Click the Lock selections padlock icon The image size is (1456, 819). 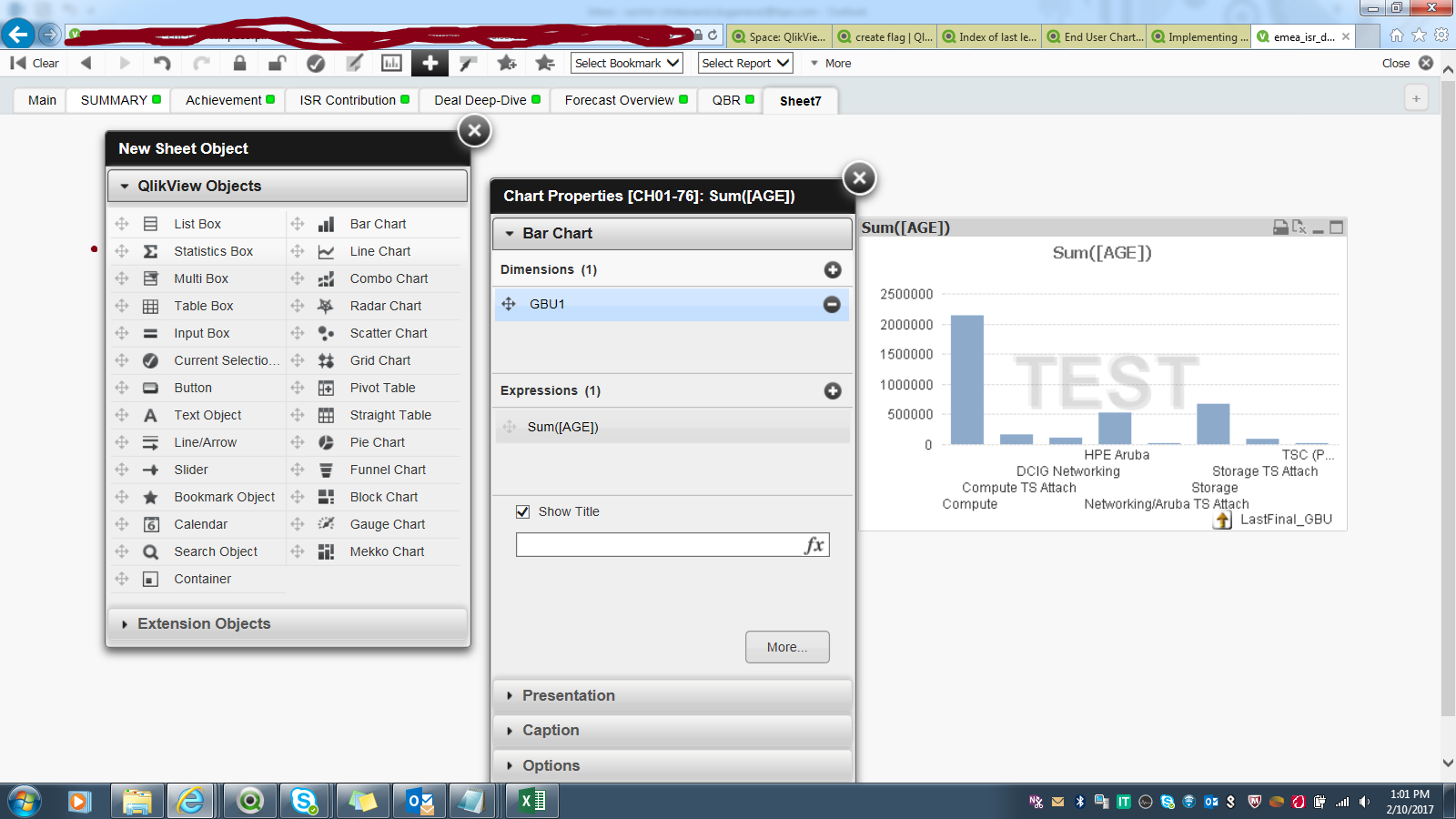pos(239,63)
